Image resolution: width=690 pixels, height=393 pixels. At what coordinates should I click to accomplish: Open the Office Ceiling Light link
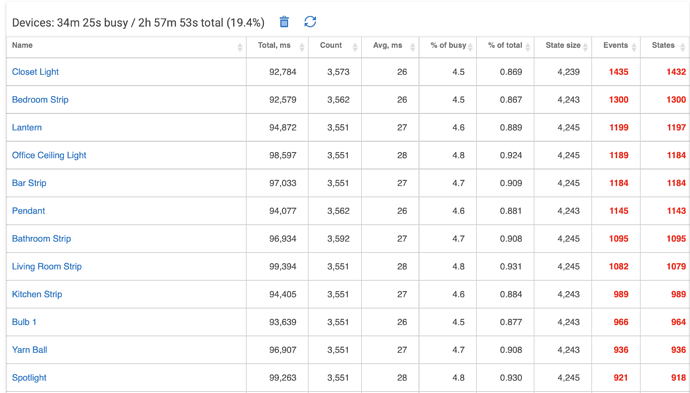pyautogui.click(x=49, y=155)
